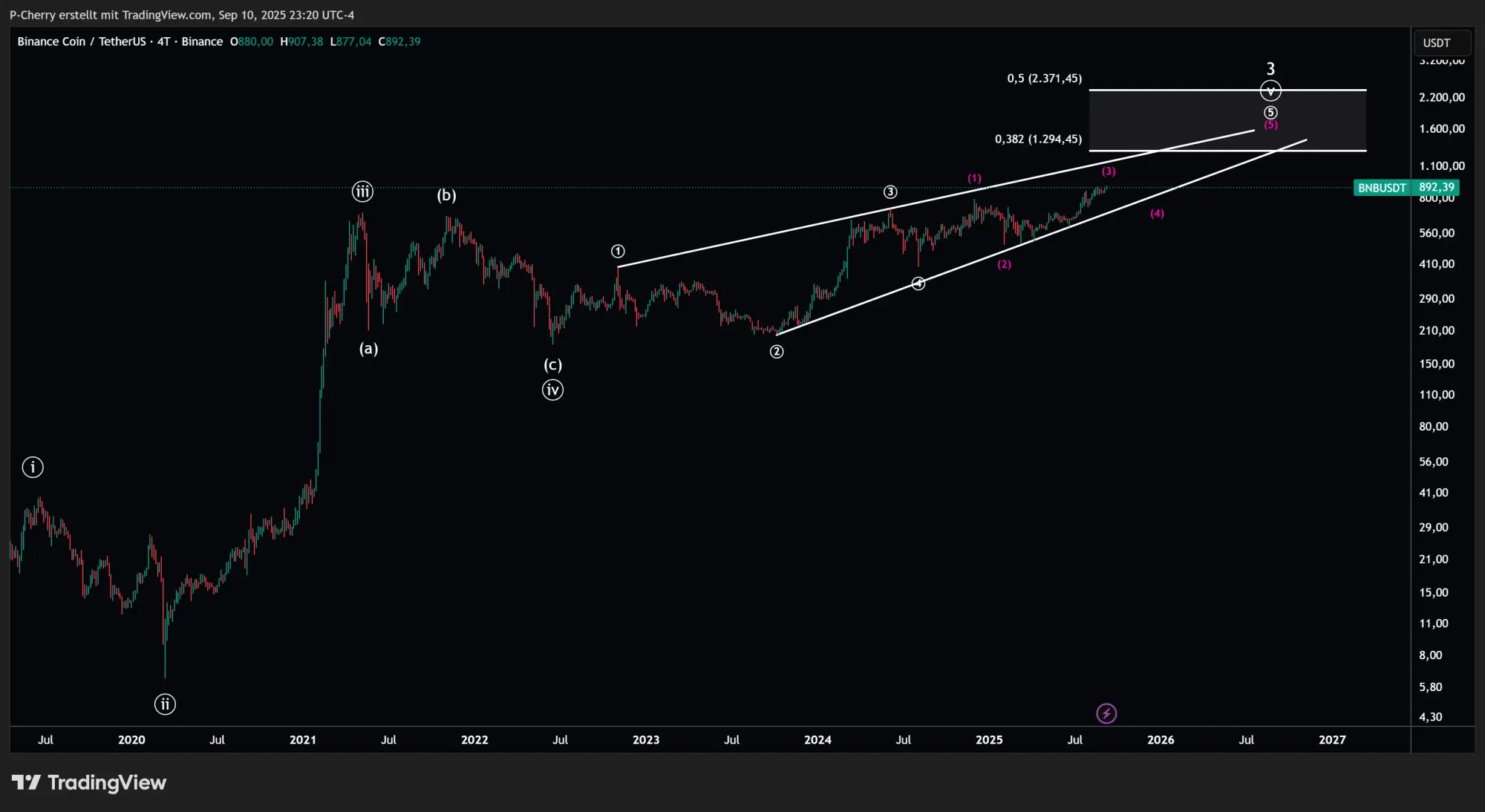Select the circled iii wave label
Screen dimensions: 1485x812
[x=362, y=191]
